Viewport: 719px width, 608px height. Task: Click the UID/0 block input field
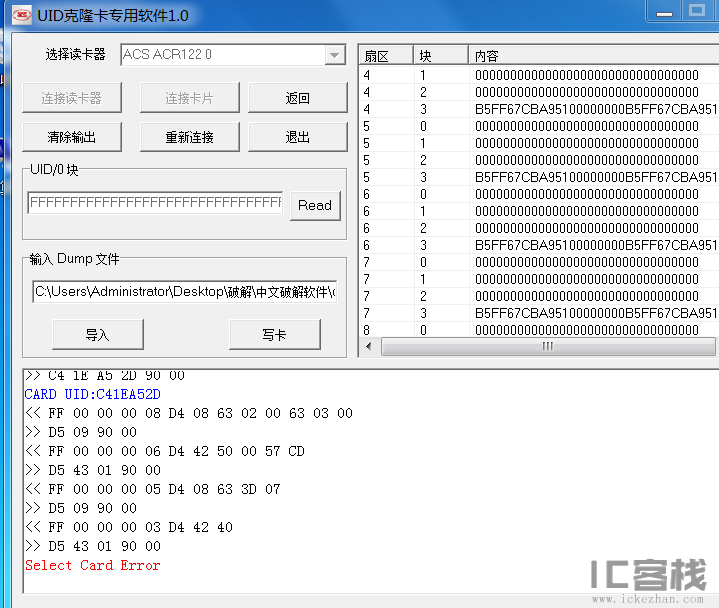(x=155, y=204)
